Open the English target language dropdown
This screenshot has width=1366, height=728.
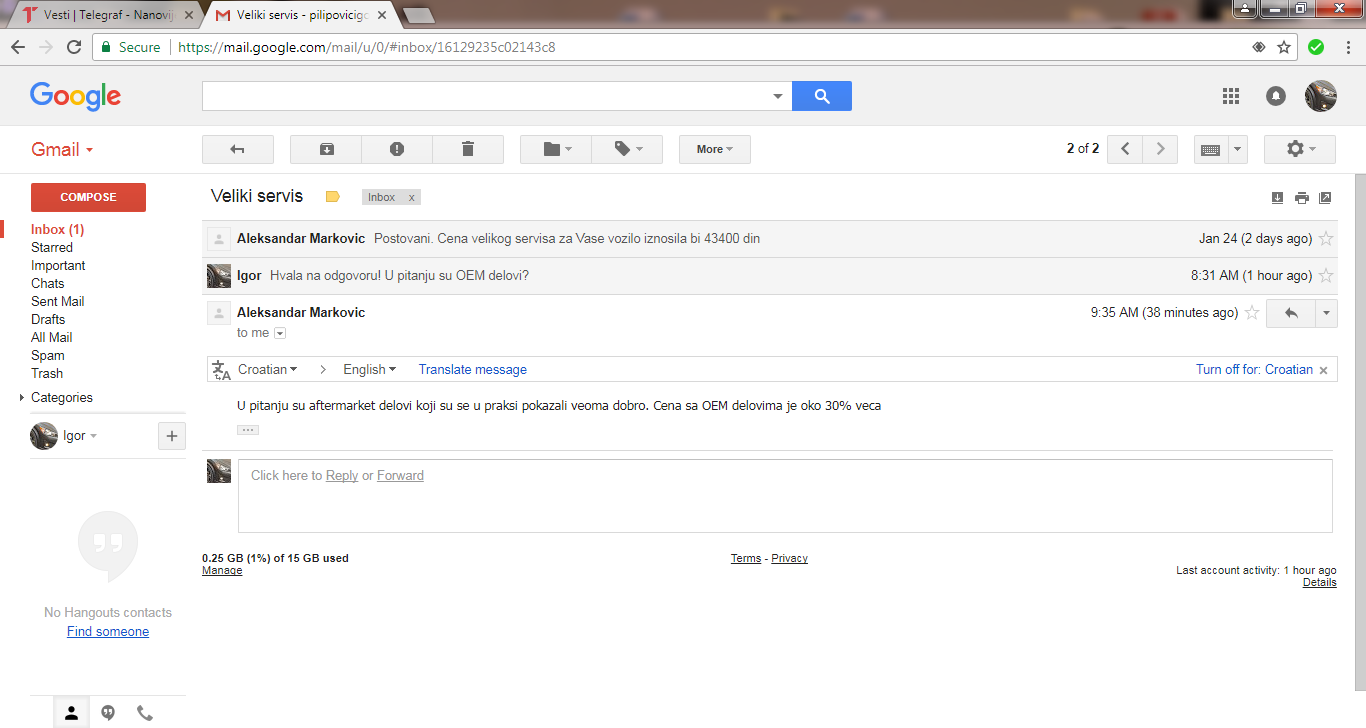pyautogui.click(x=370, y=369)
